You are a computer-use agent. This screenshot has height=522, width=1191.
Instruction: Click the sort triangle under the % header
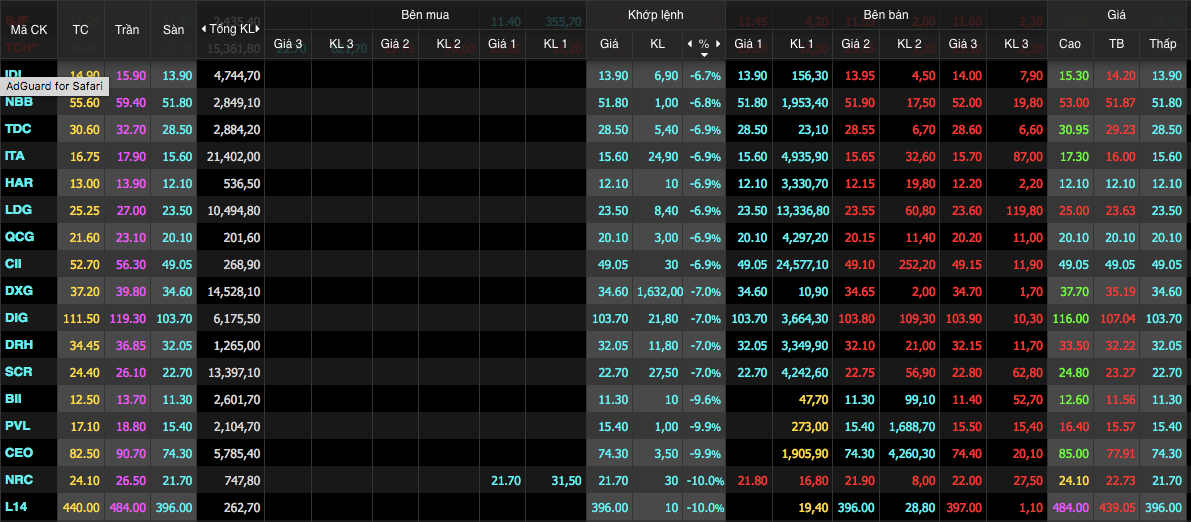pos(704,56)
